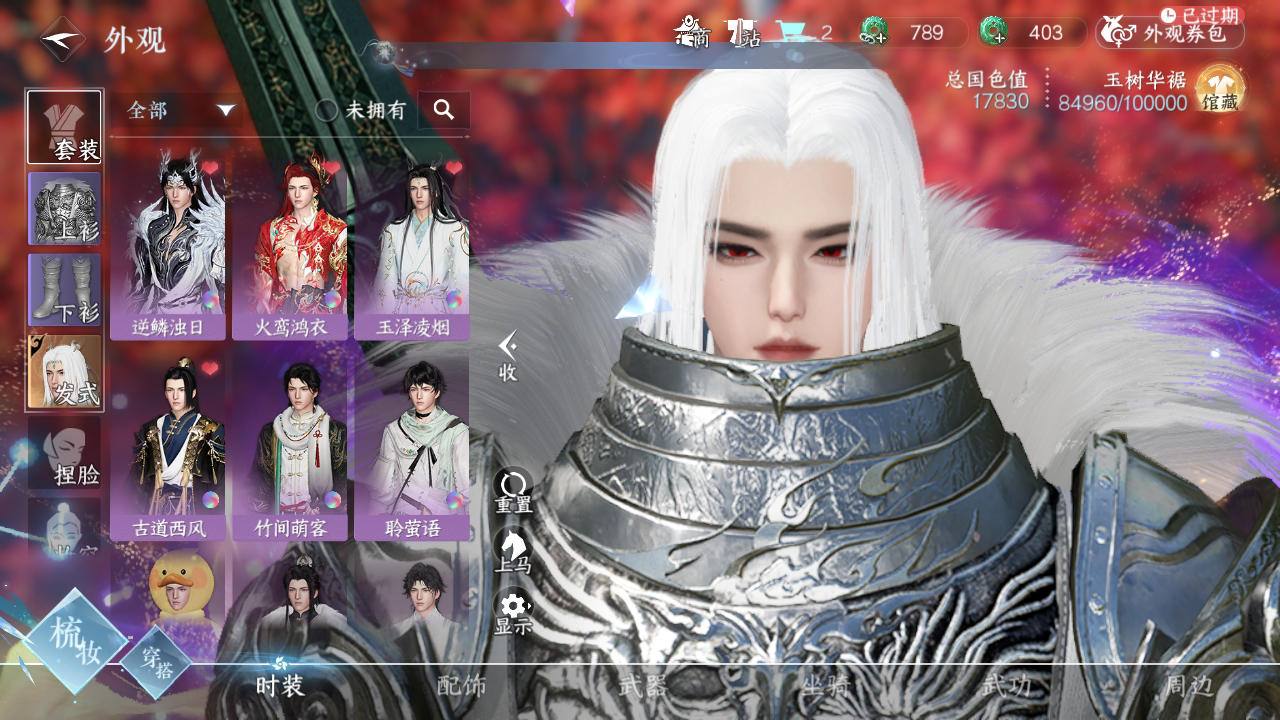This screenshot has height=720, width=1280.
Task: Add jade currency next to 403
Action: pyautogui.click(x=994, y=33)
